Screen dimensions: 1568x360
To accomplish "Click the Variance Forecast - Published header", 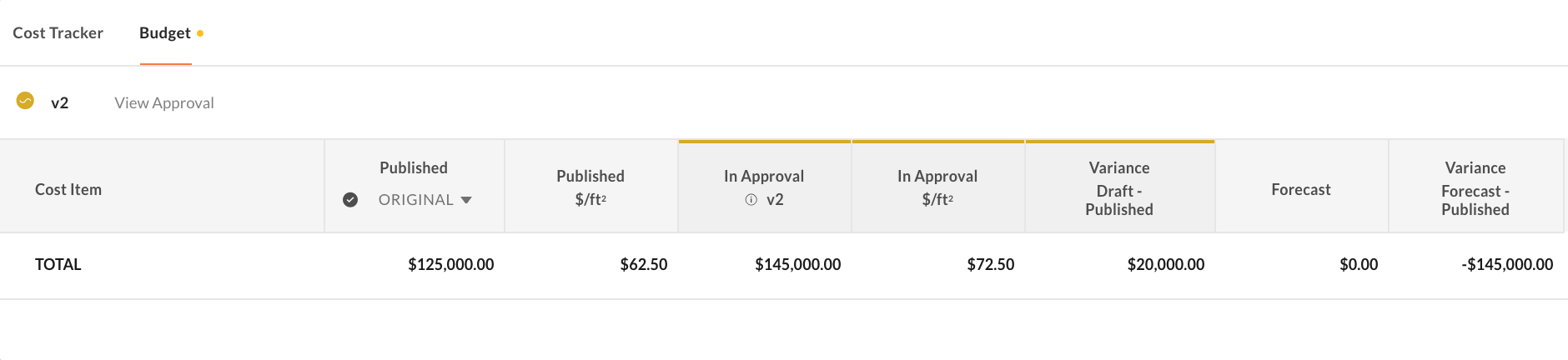I will click(1475, 189).
